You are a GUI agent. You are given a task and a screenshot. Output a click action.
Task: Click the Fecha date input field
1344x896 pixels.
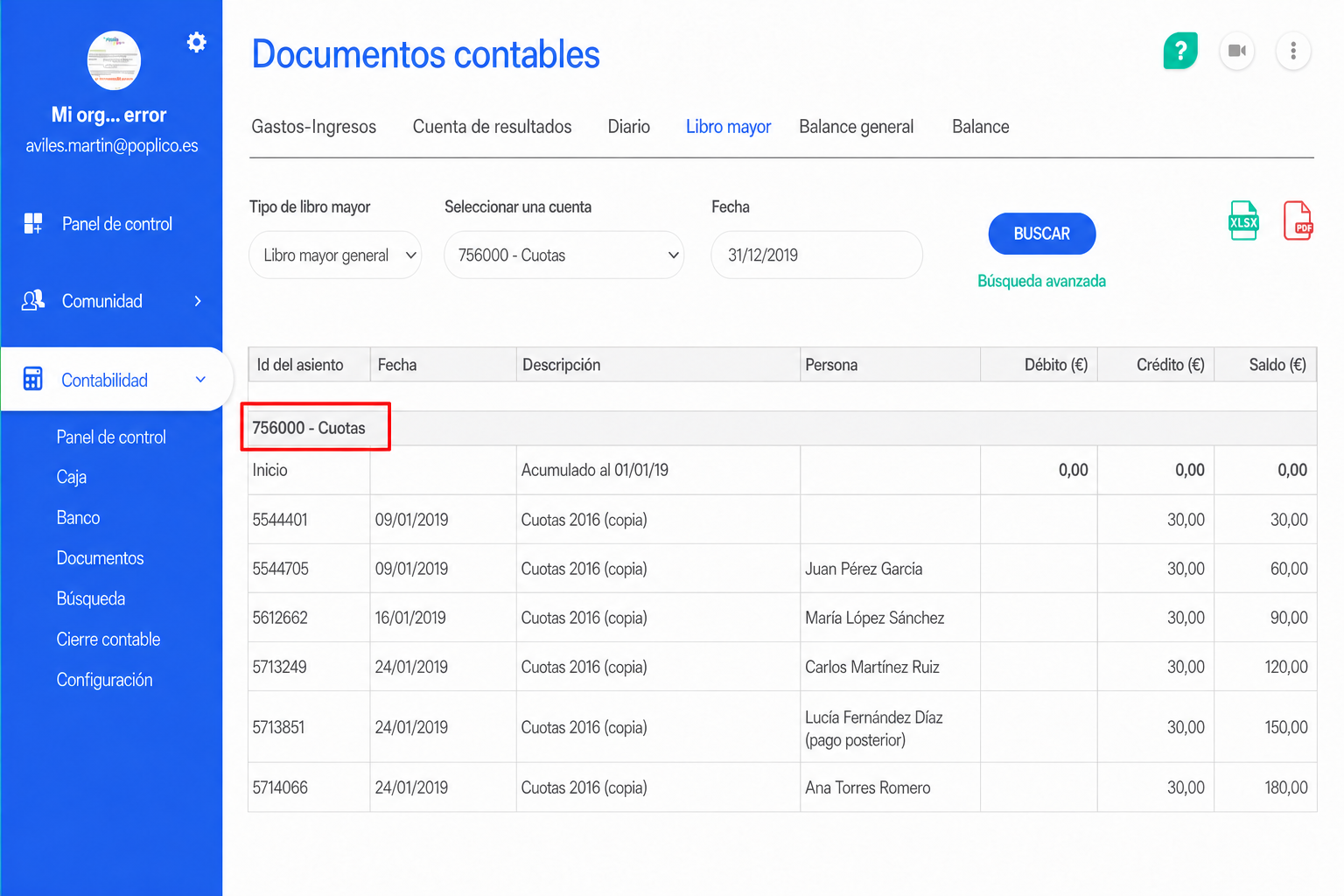(817, 255)
